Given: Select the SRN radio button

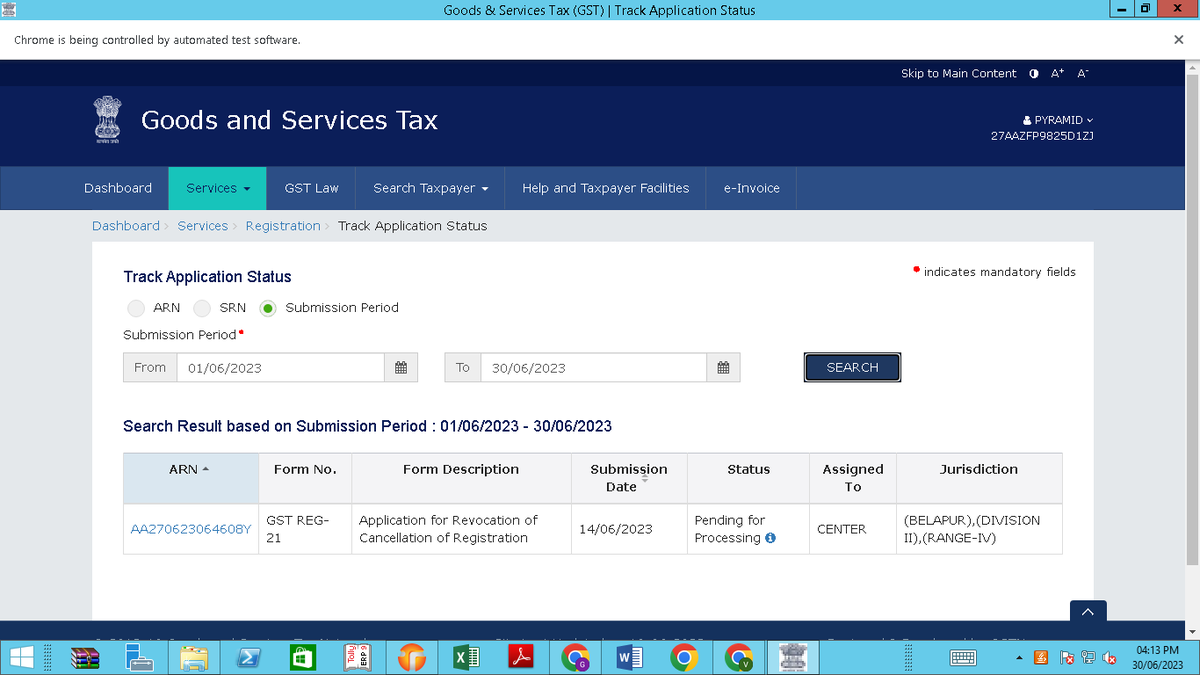Looking at the screenshot, I should point(202,308).
